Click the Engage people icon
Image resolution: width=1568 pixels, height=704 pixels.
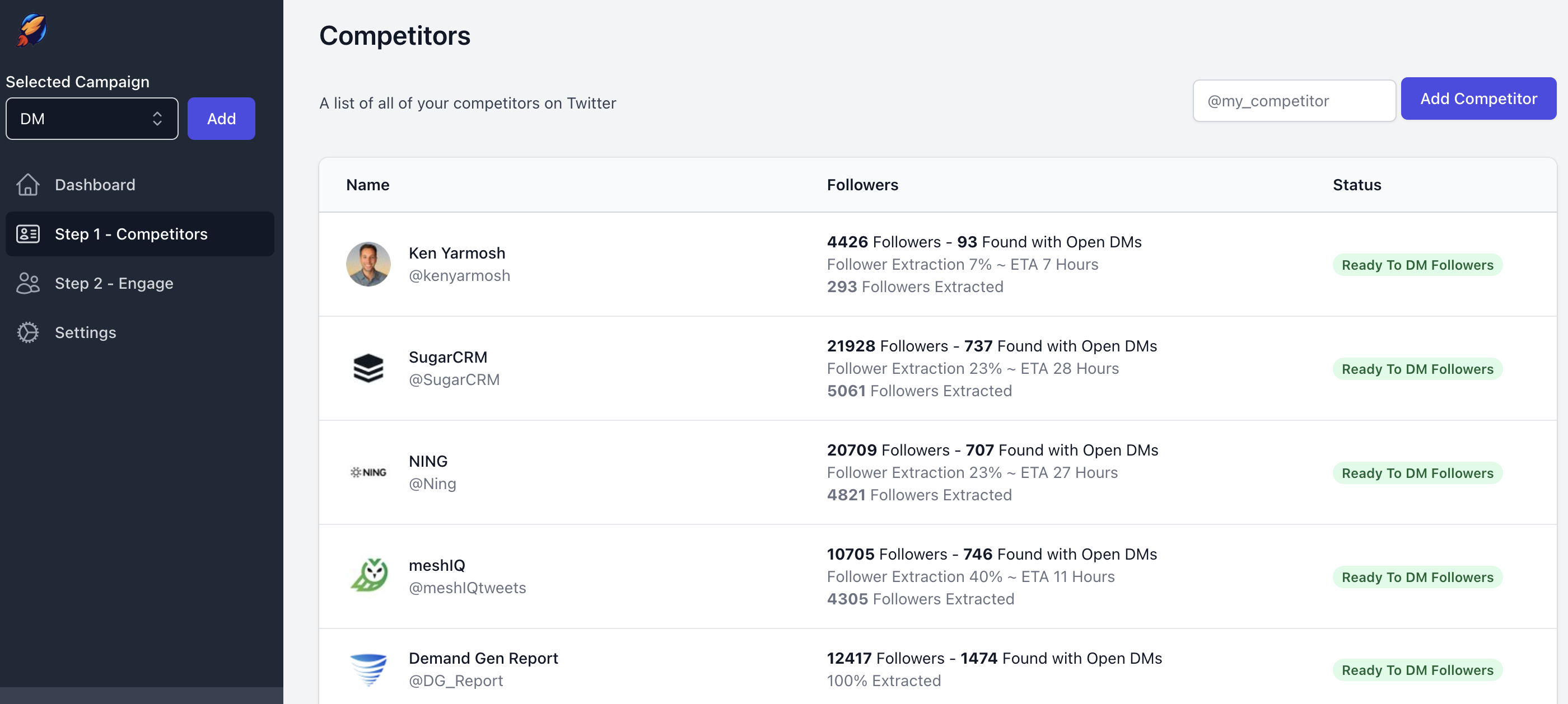pyautogui.click(x=27, y=283)
